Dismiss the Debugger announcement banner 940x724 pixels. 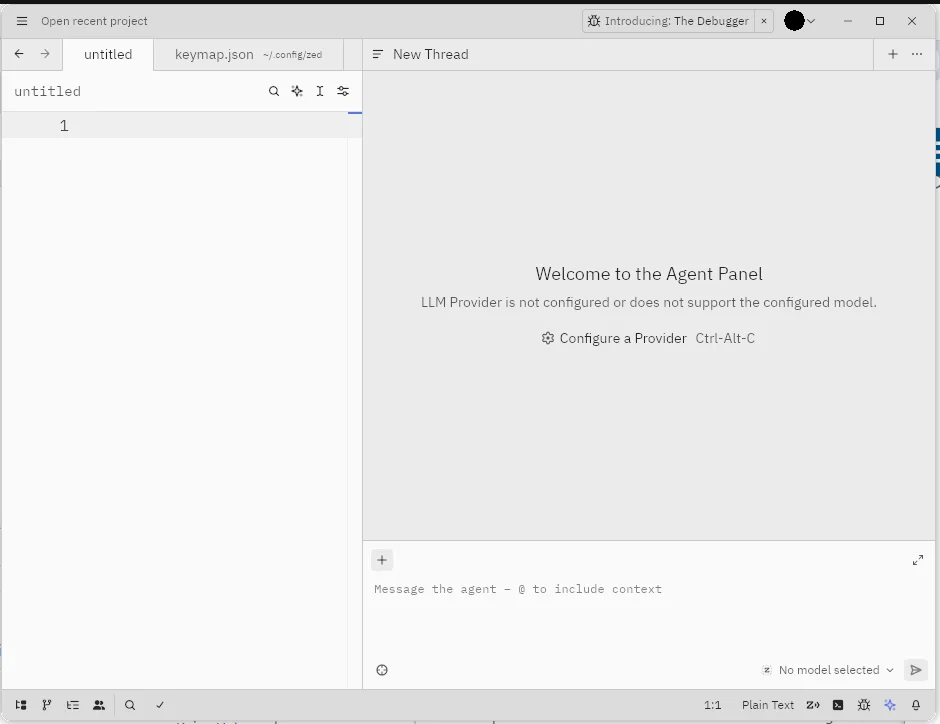[x=764, y=21]
